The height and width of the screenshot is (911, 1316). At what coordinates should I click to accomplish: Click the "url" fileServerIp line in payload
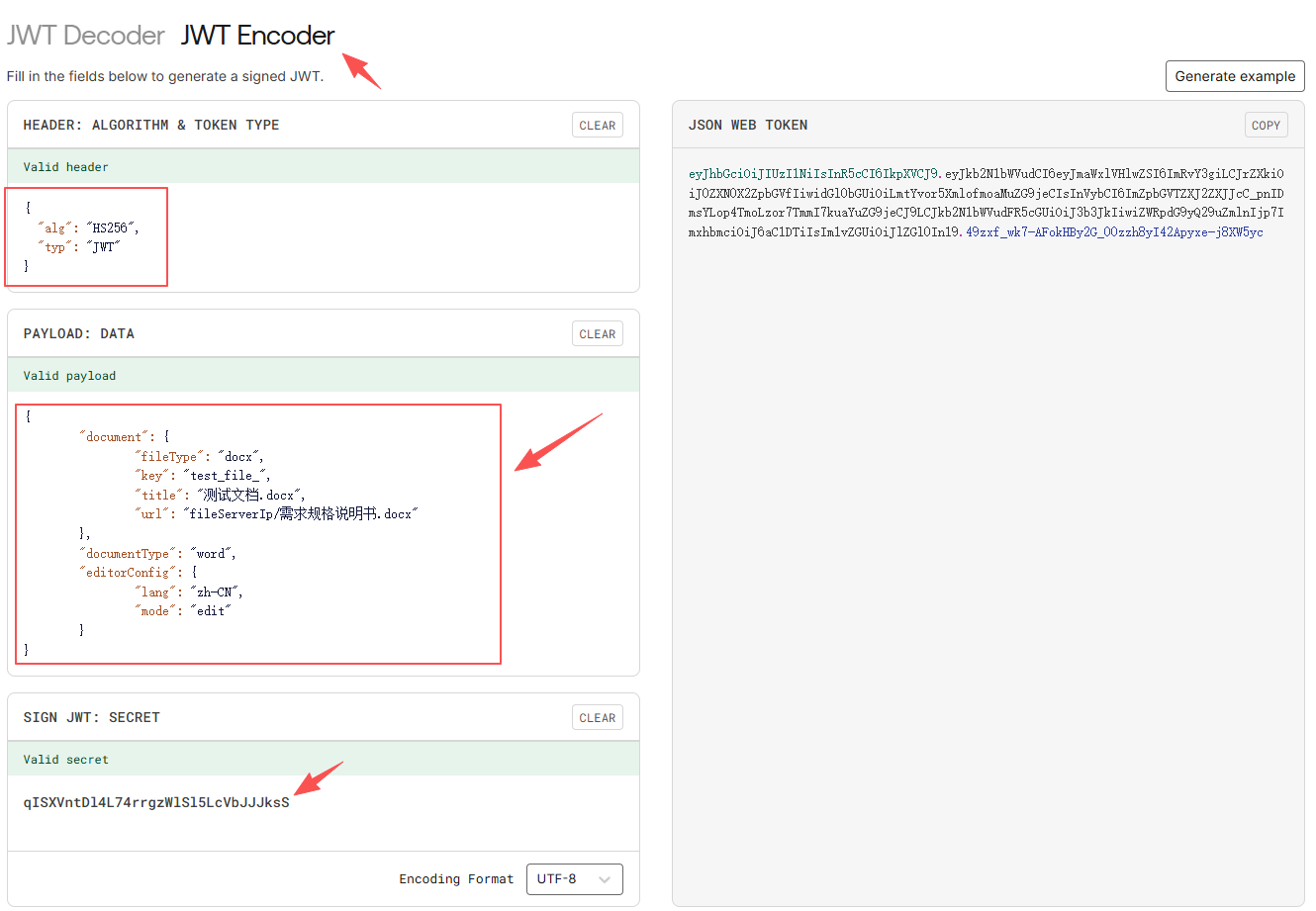276,514
